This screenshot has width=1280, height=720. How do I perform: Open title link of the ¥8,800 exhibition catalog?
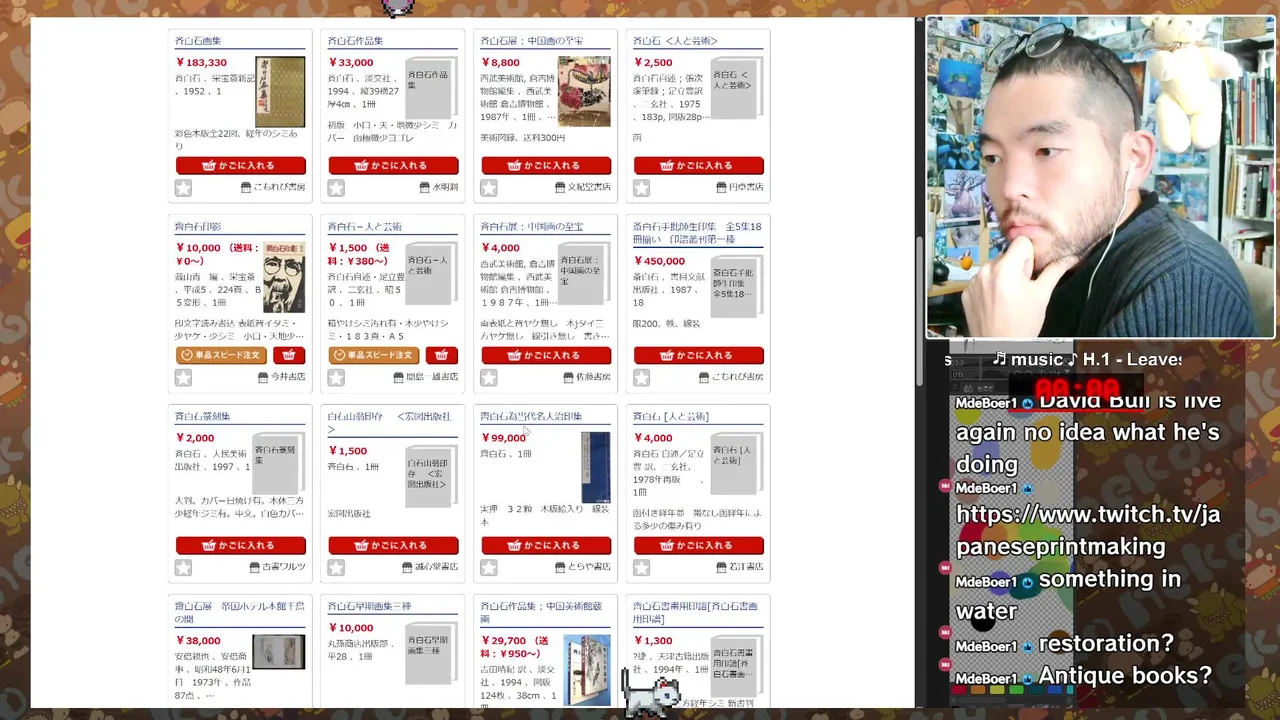531,41
